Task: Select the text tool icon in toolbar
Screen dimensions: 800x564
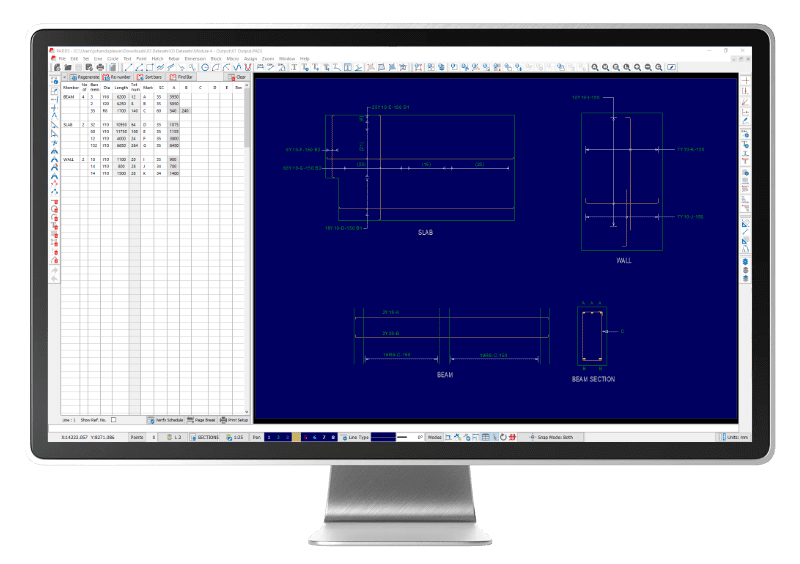Action: (294, 68)
